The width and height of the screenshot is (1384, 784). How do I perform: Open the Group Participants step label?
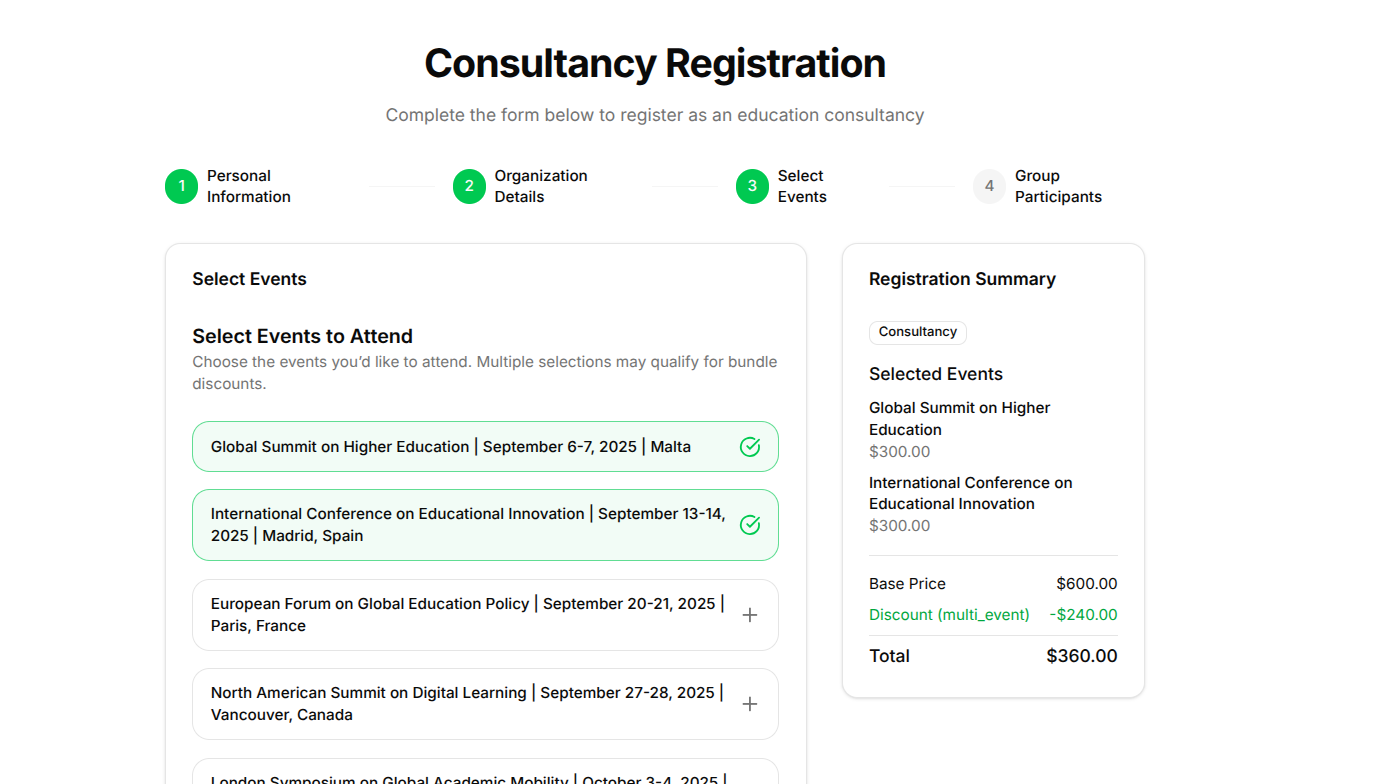[1057, 186]
